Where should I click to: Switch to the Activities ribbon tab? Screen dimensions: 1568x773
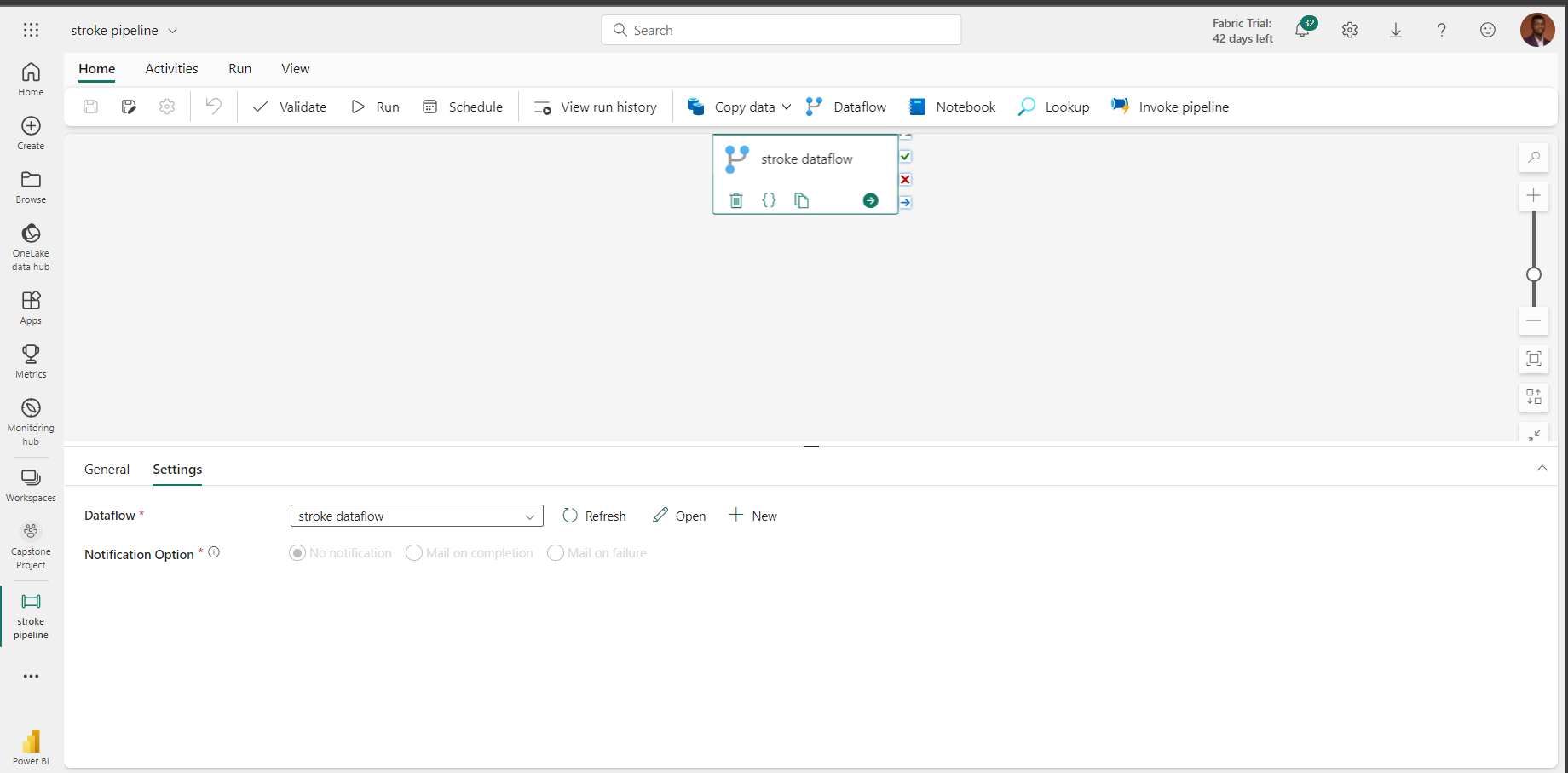pyautogui.click(x=171, y=68)
